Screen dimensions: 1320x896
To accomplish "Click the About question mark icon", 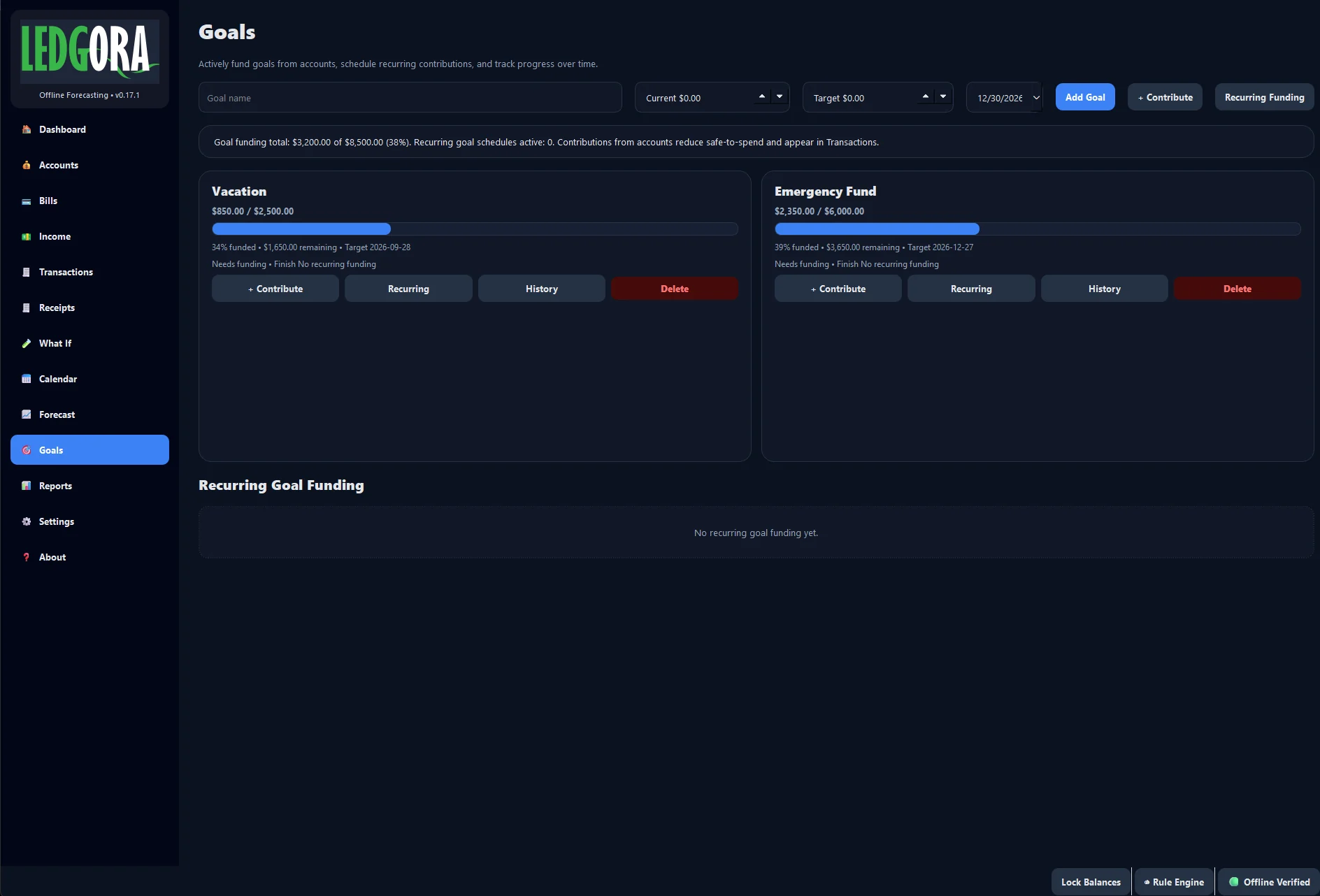I will tap(27, 557).
